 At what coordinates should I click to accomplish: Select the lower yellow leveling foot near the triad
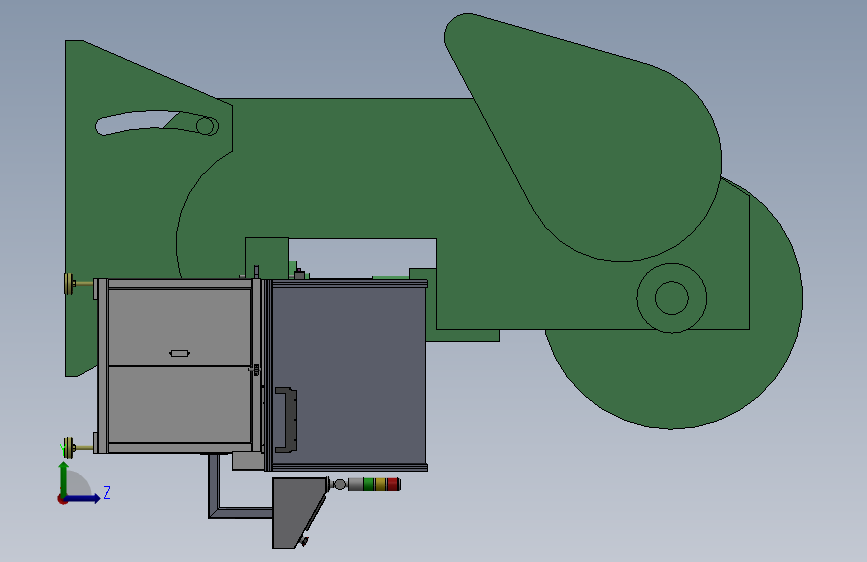[69, 447]
